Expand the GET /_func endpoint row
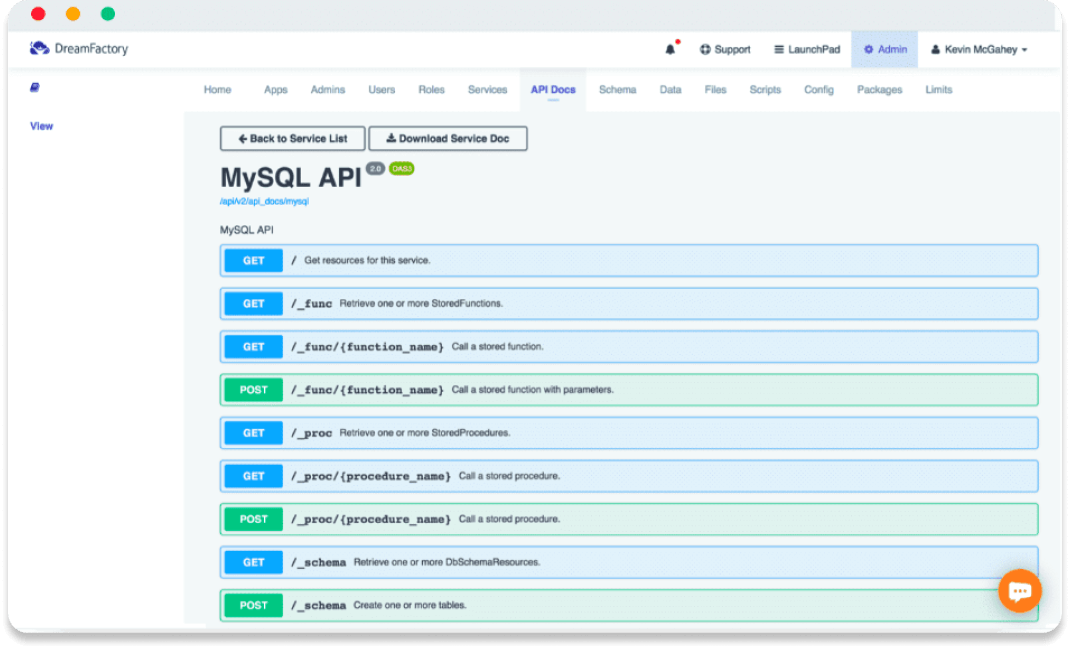 628,304
